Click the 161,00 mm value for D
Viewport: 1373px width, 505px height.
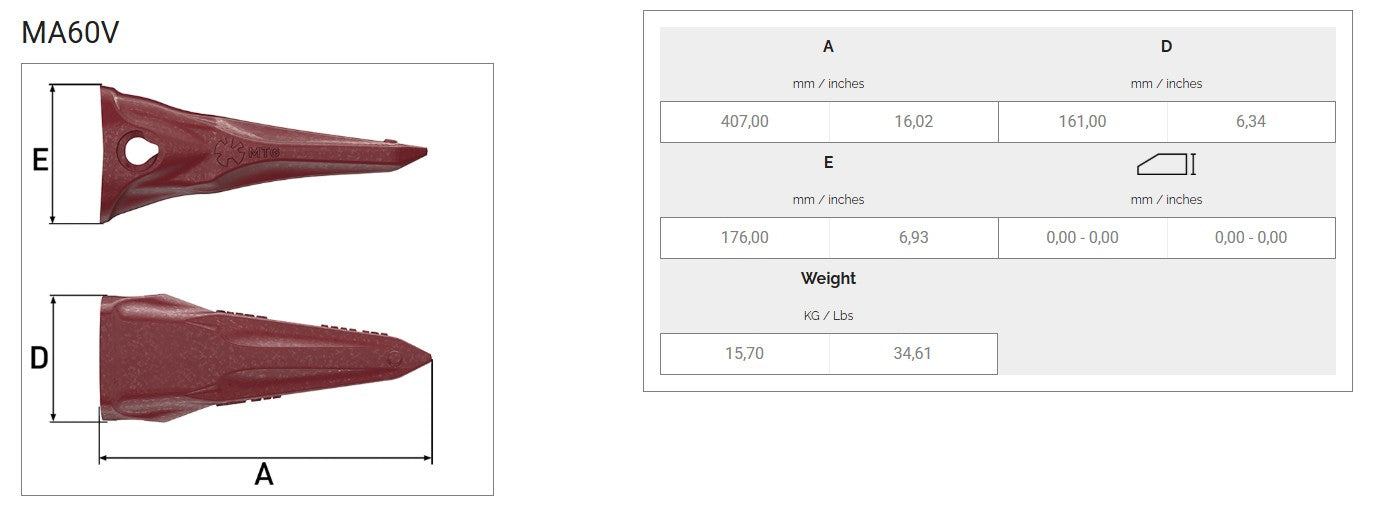(1082, 122)
